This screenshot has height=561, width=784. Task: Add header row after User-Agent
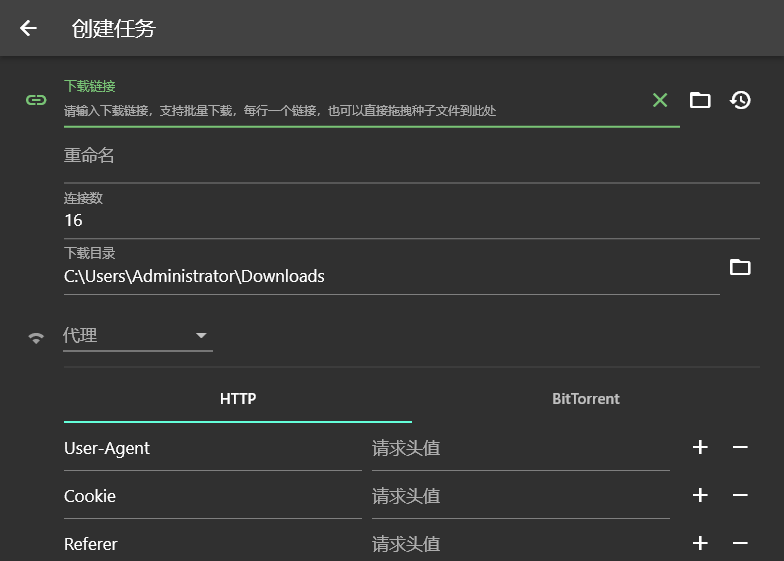click(x=700, y=448)
